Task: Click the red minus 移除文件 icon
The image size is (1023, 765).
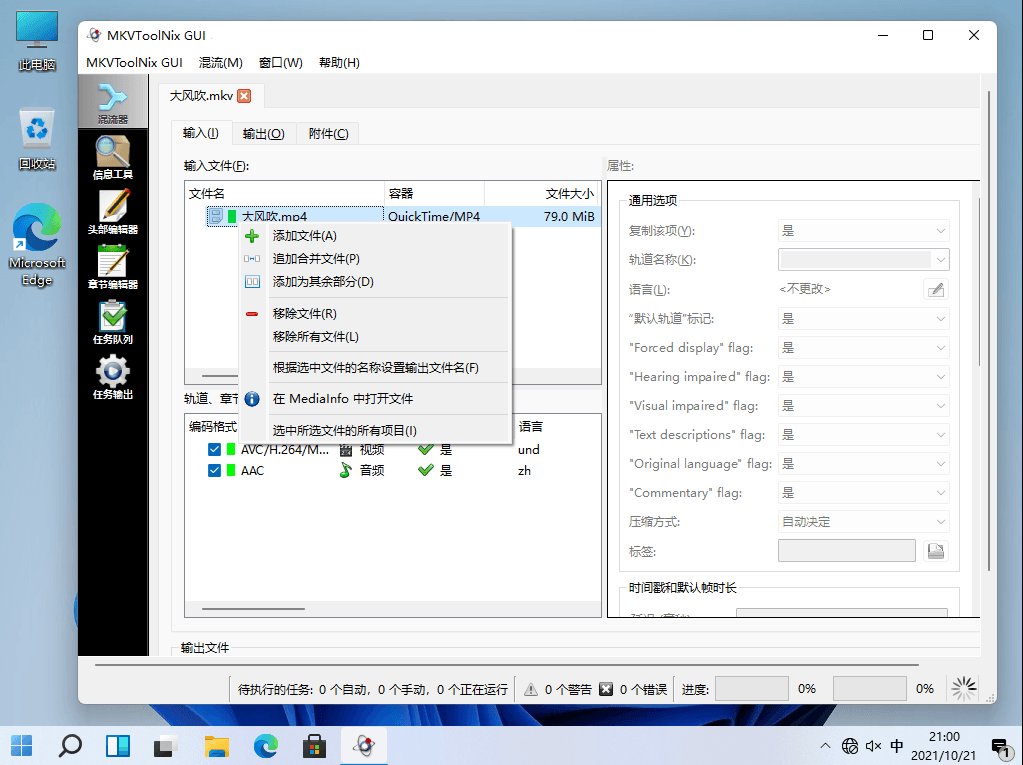Action: pos(252,314)
